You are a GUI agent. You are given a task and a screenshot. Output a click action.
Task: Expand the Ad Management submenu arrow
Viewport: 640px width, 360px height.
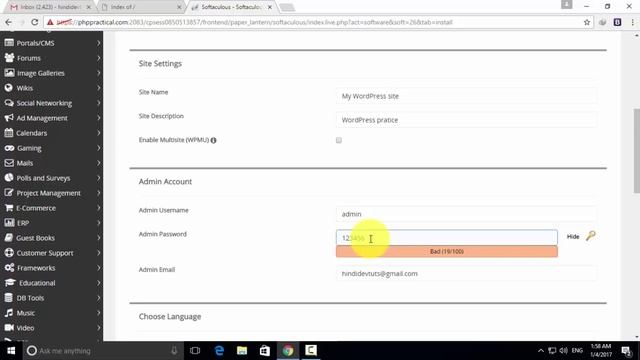(98, 118)
